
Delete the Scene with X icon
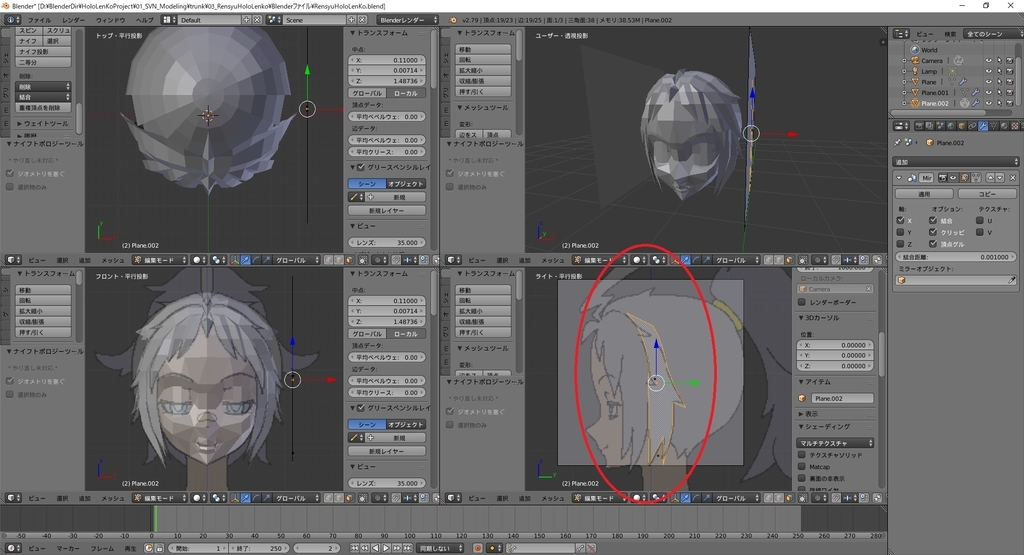pos(362,20)
